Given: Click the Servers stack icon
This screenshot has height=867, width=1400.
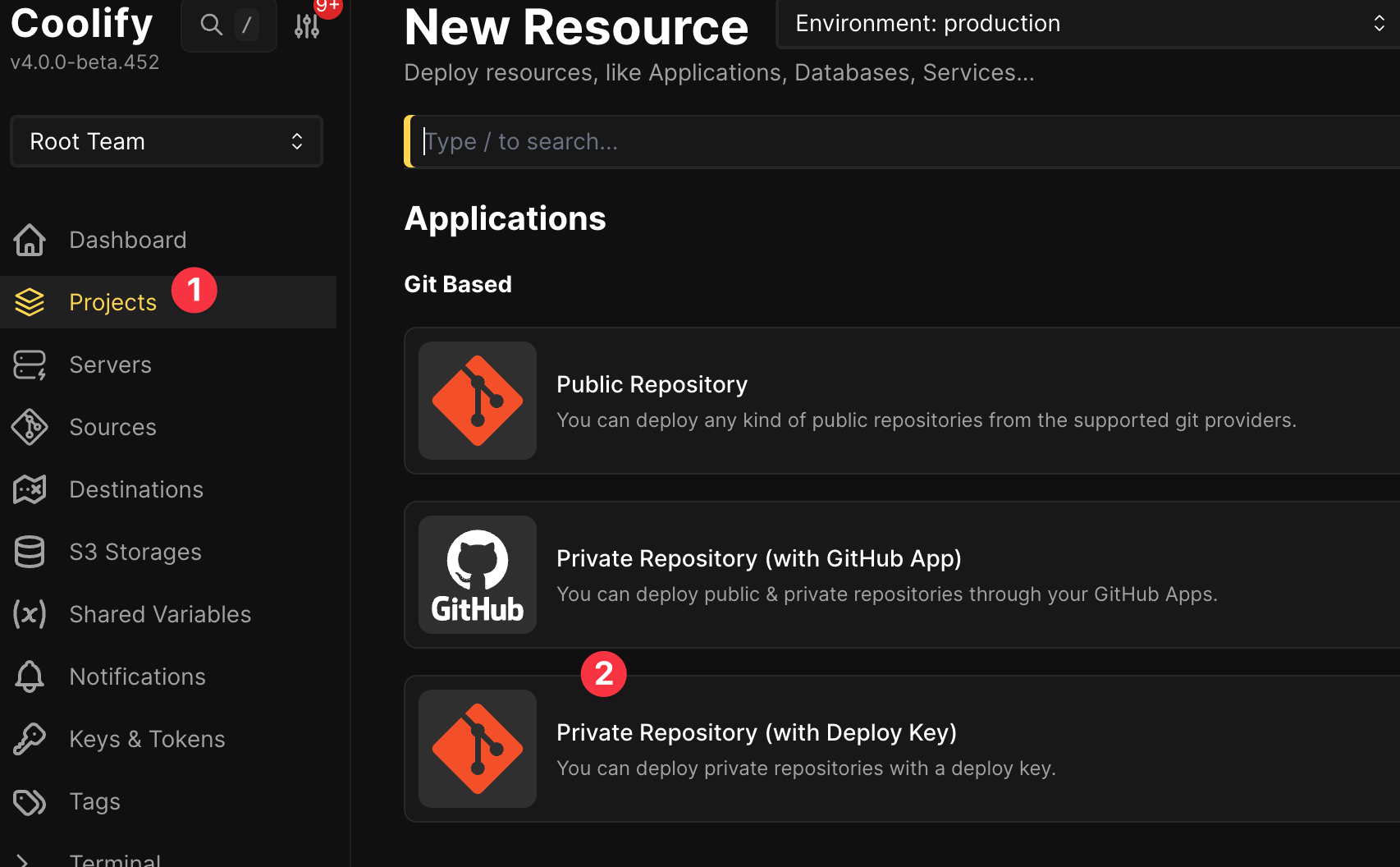Looking at the screenshot, I should [30, 365].
